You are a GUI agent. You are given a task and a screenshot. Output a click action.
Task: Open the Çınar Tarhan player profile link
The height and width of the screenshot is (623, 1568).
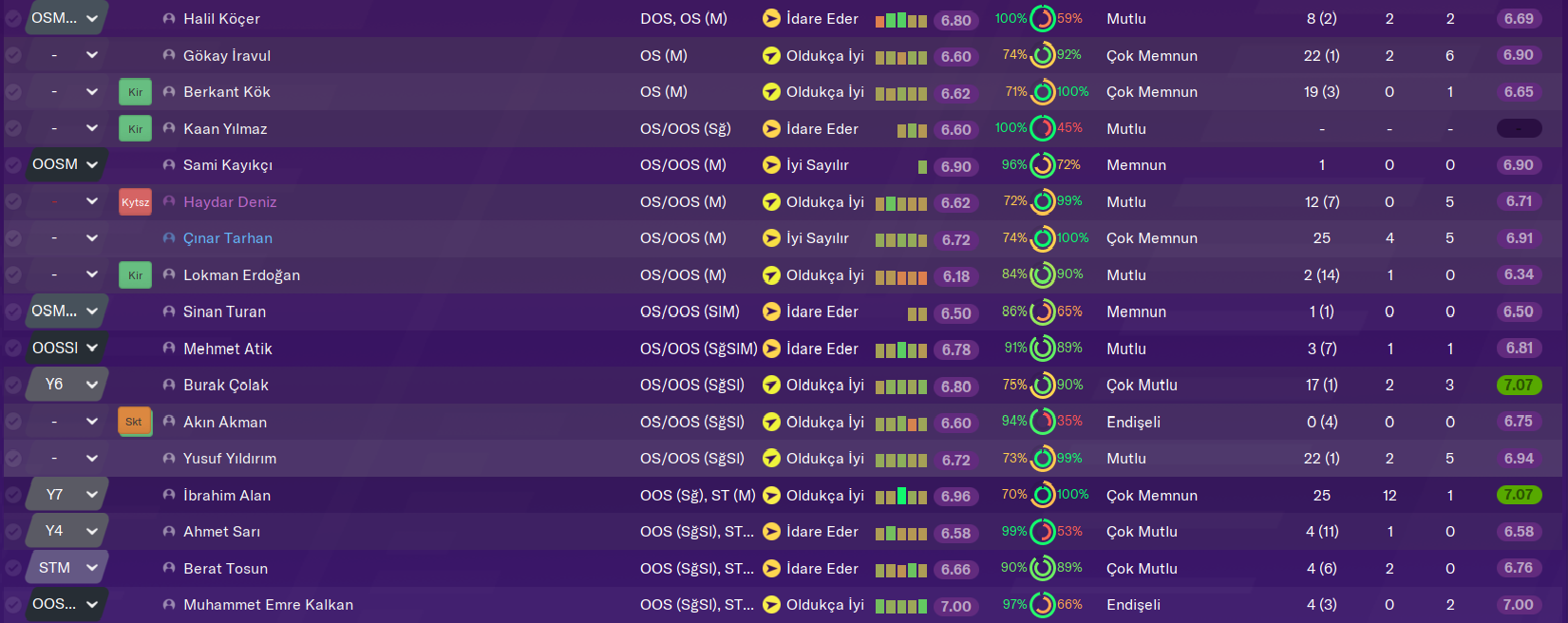tap(228, 238)
